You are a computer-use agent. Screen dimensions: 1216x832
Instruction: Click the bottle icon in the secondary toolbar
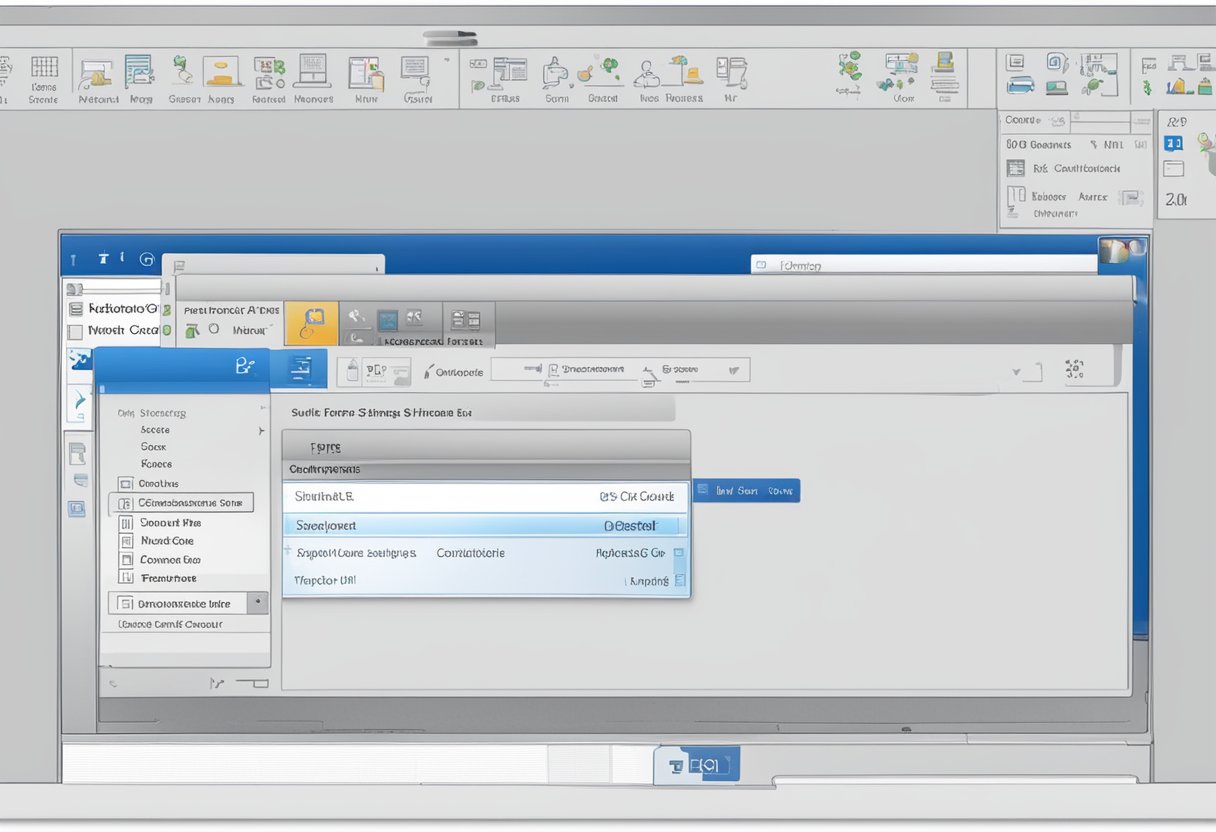(352, 371)
